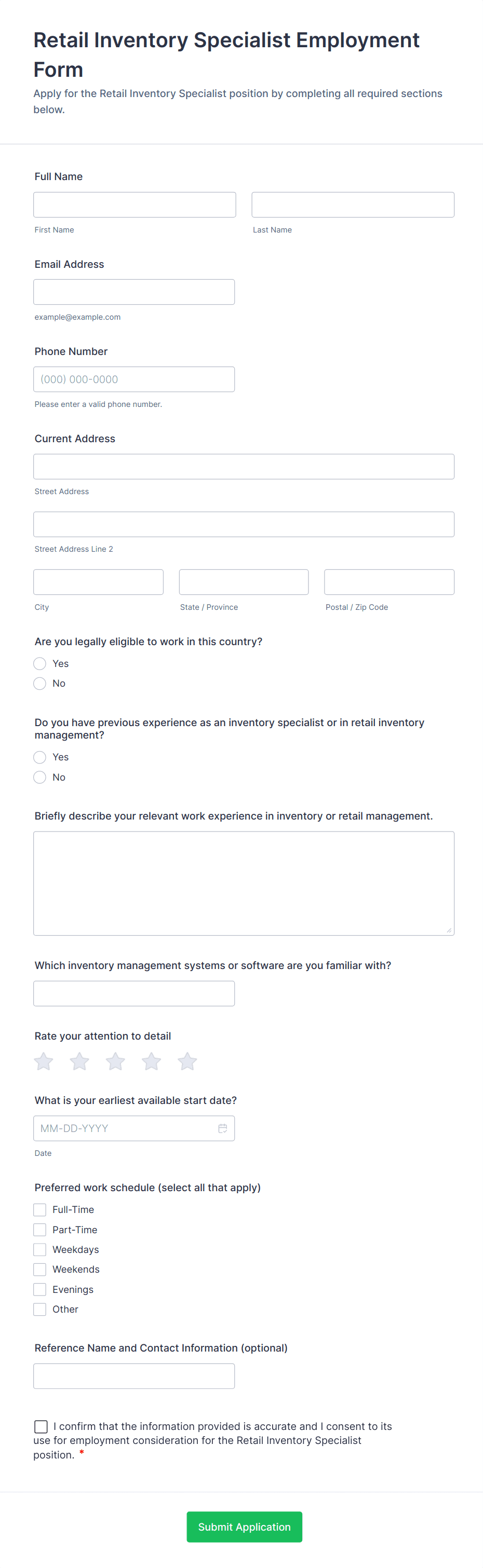Open the calendar date picker icon
Screen dimensions: 483x1568
(x=222, y=1128)
